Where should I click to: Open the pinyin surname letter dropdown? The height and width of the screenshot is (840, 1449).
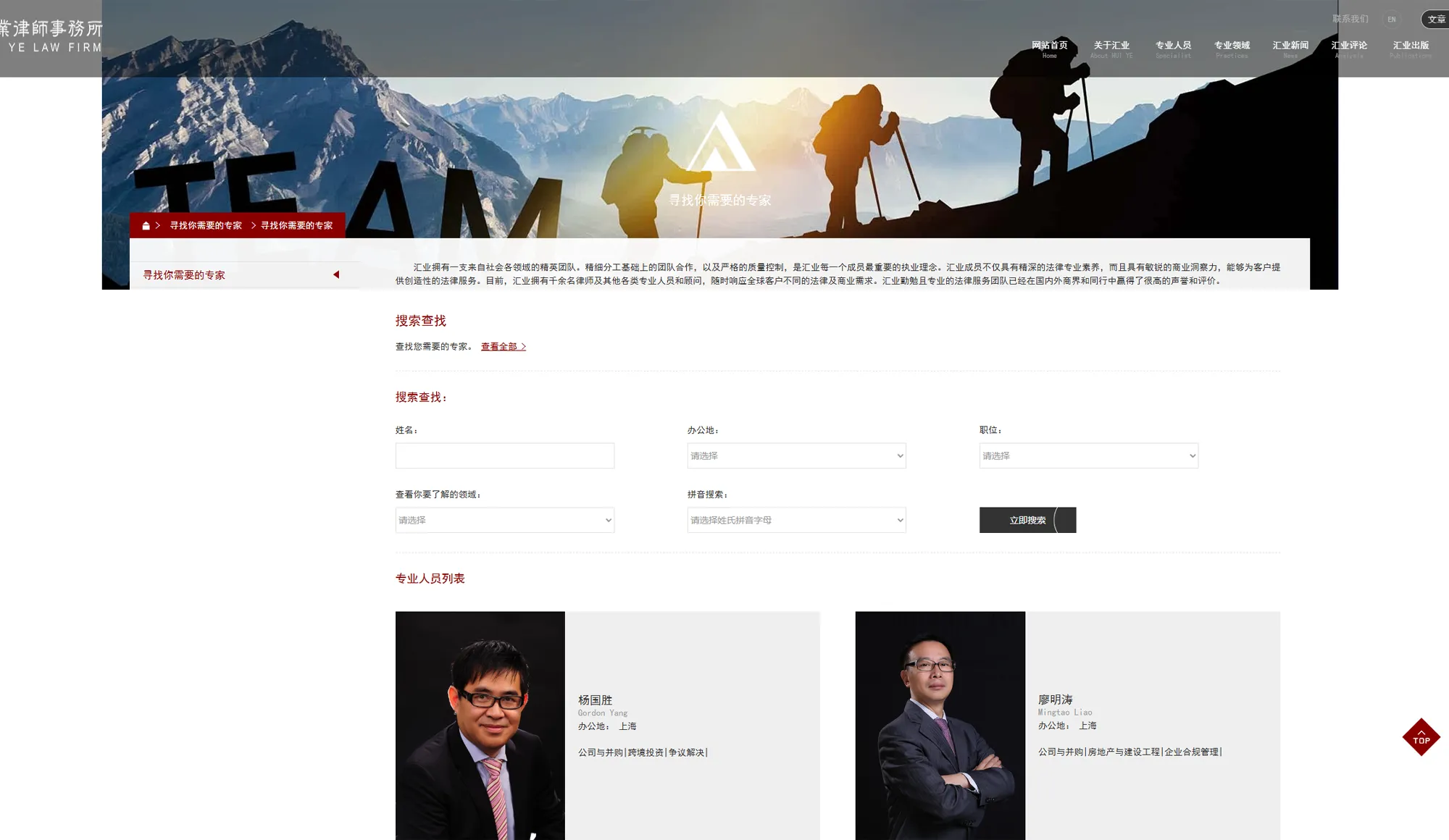point(796,520)
